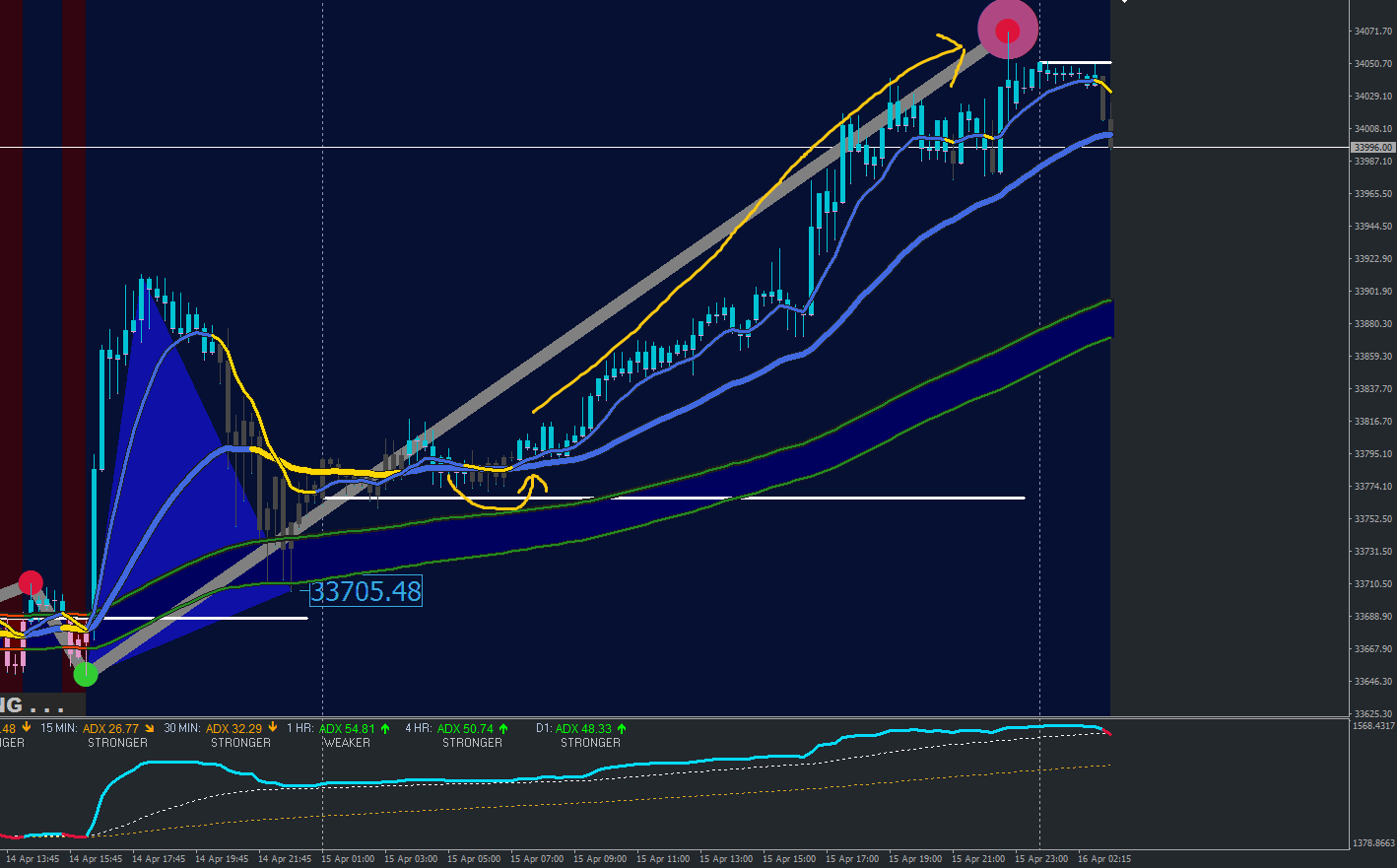Select the long white horizontal support line
Viewport: 1397px width, 868px height.
(x=675, y=498)
